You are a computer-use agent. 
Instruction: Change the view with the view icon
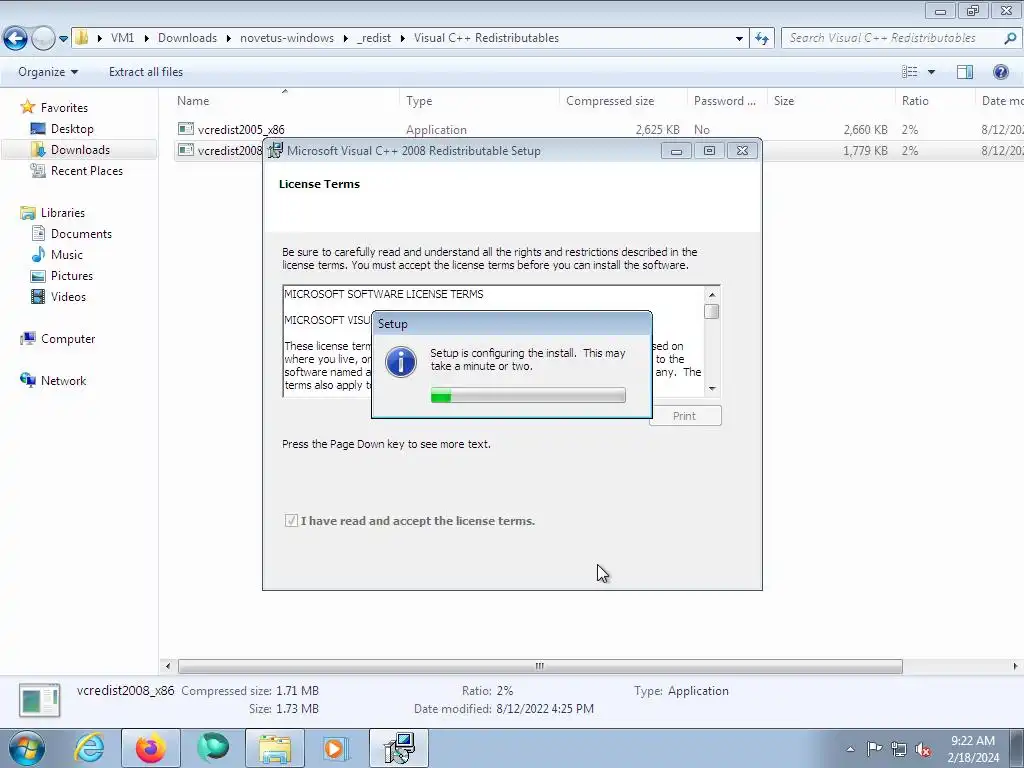click(x=910, y=72)
